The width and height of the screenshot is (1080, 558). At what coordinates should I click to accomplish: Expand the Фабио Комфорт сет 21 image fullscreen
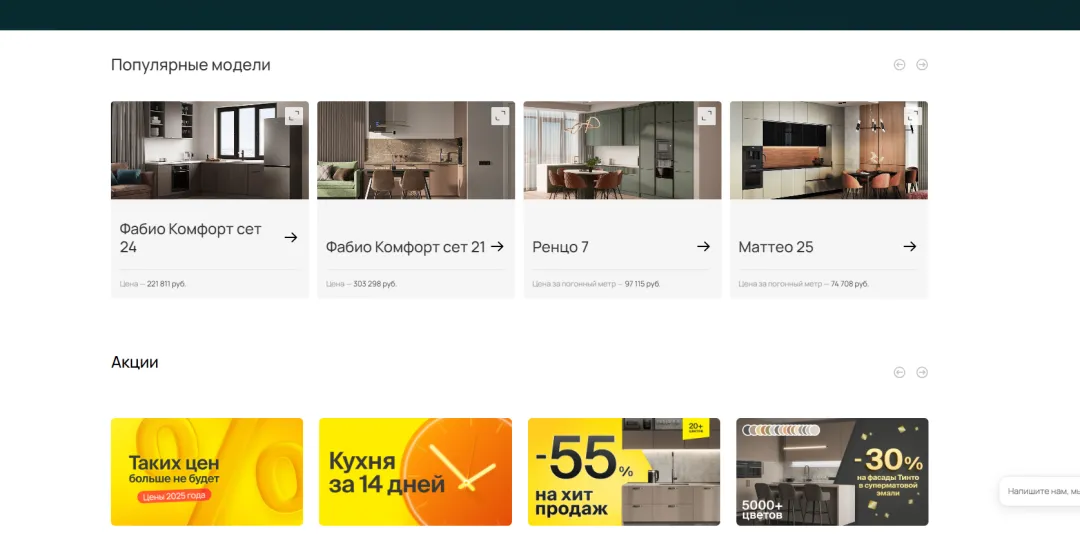pyautogui.click(x=500, y=116)
